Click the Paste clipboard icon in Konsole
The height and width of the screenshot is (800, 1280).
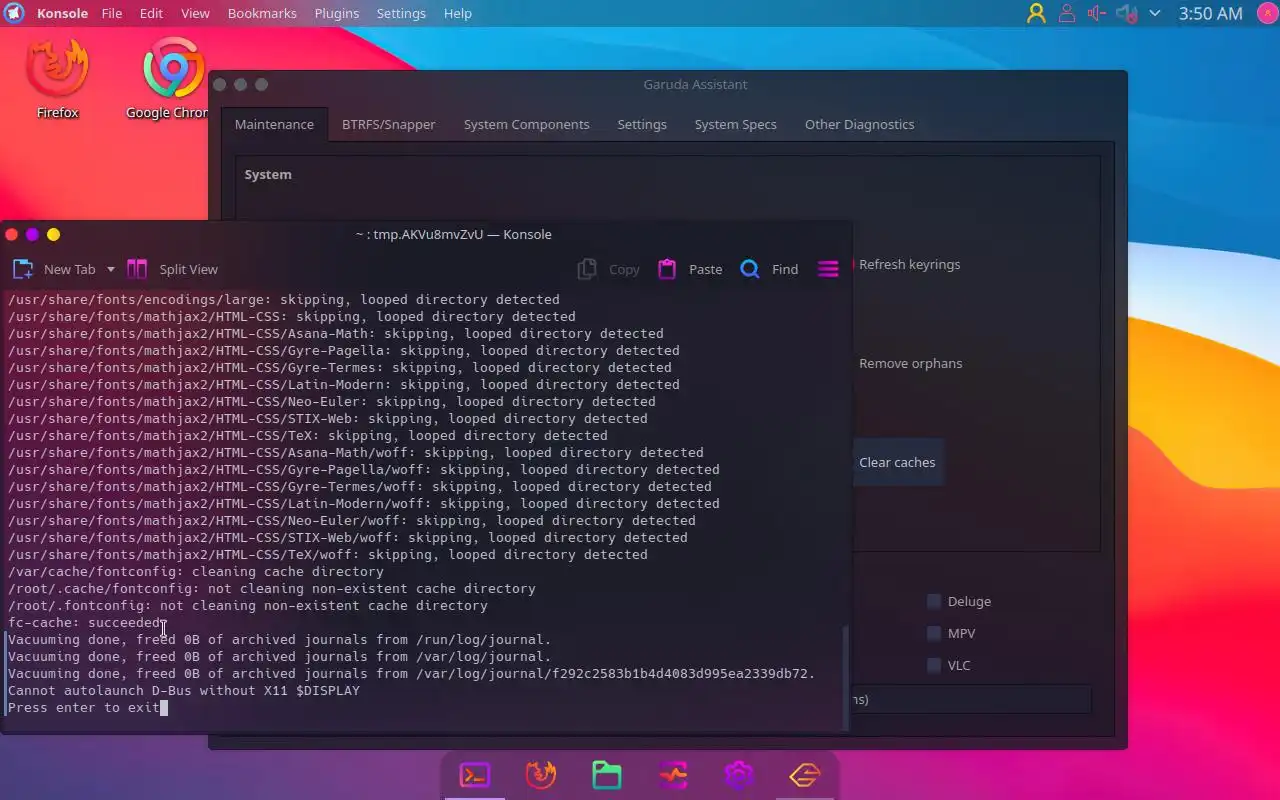click(x=667, y=269)
